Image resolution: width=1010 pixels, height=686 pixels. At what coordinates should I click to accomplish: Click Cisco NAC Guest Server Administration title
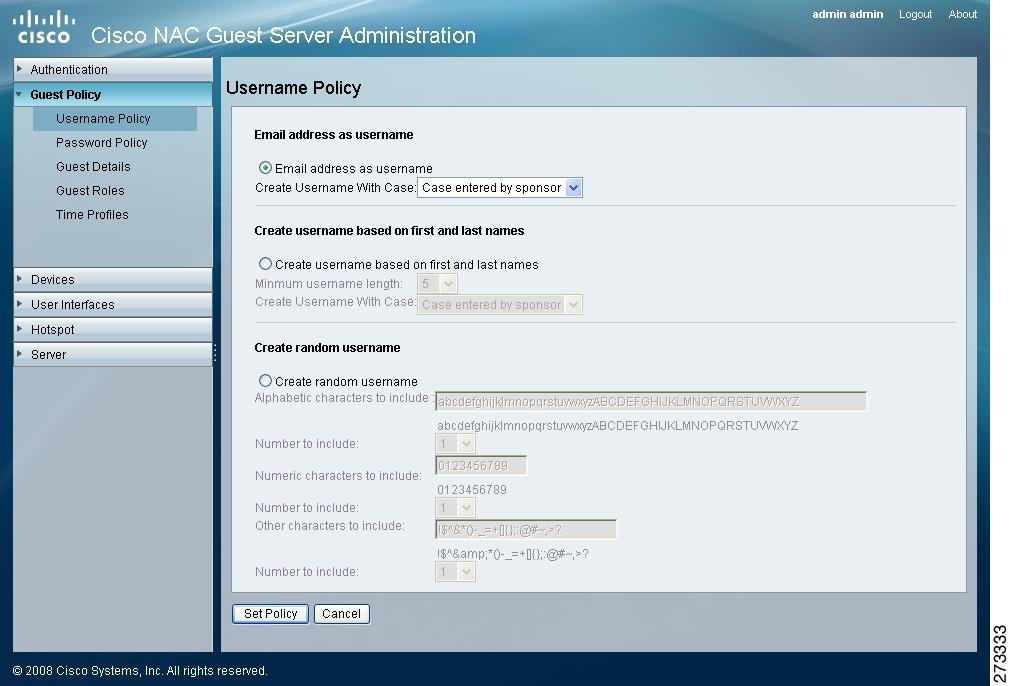[283, 35]
